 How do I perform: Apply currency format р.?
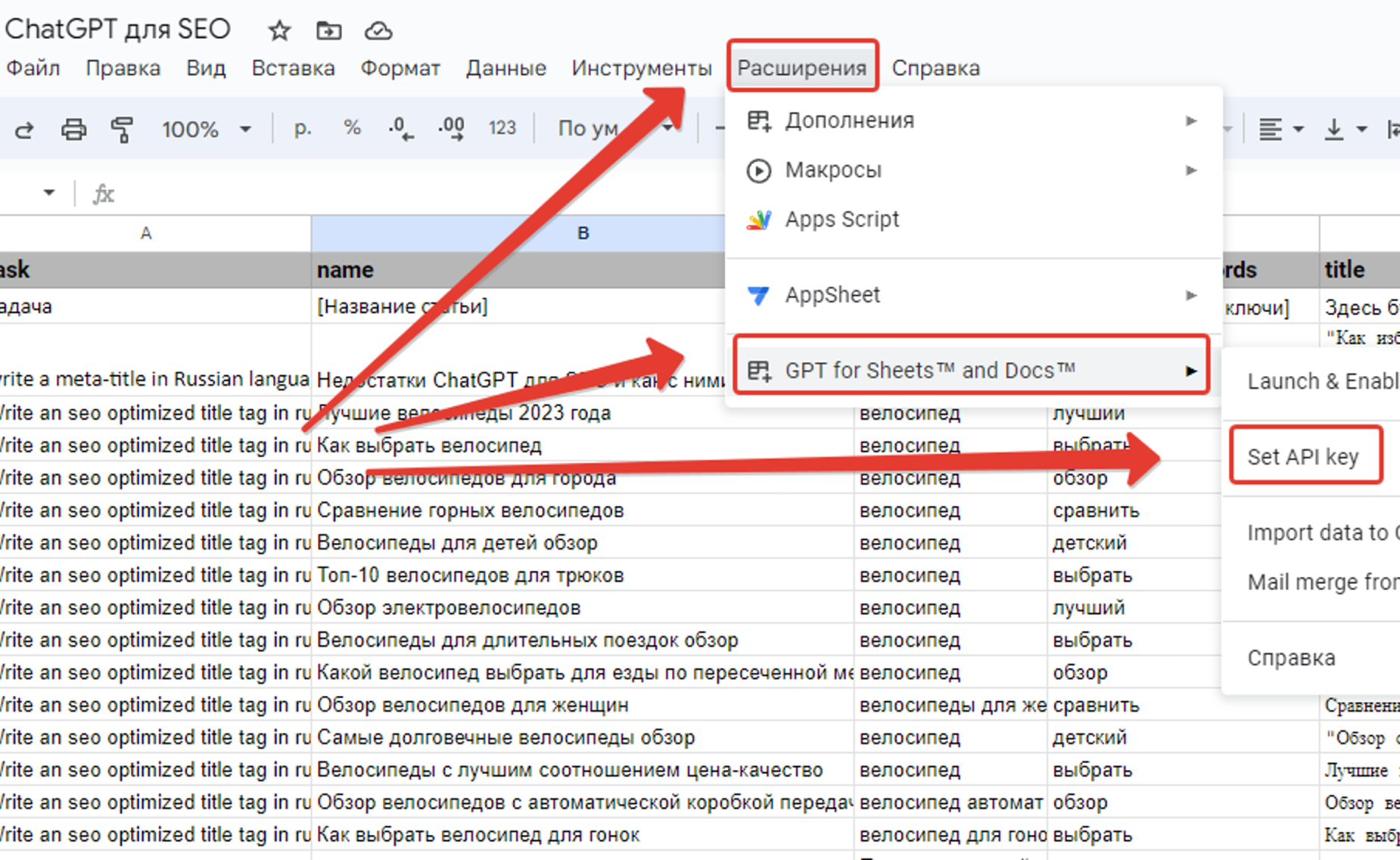(303, 129)
